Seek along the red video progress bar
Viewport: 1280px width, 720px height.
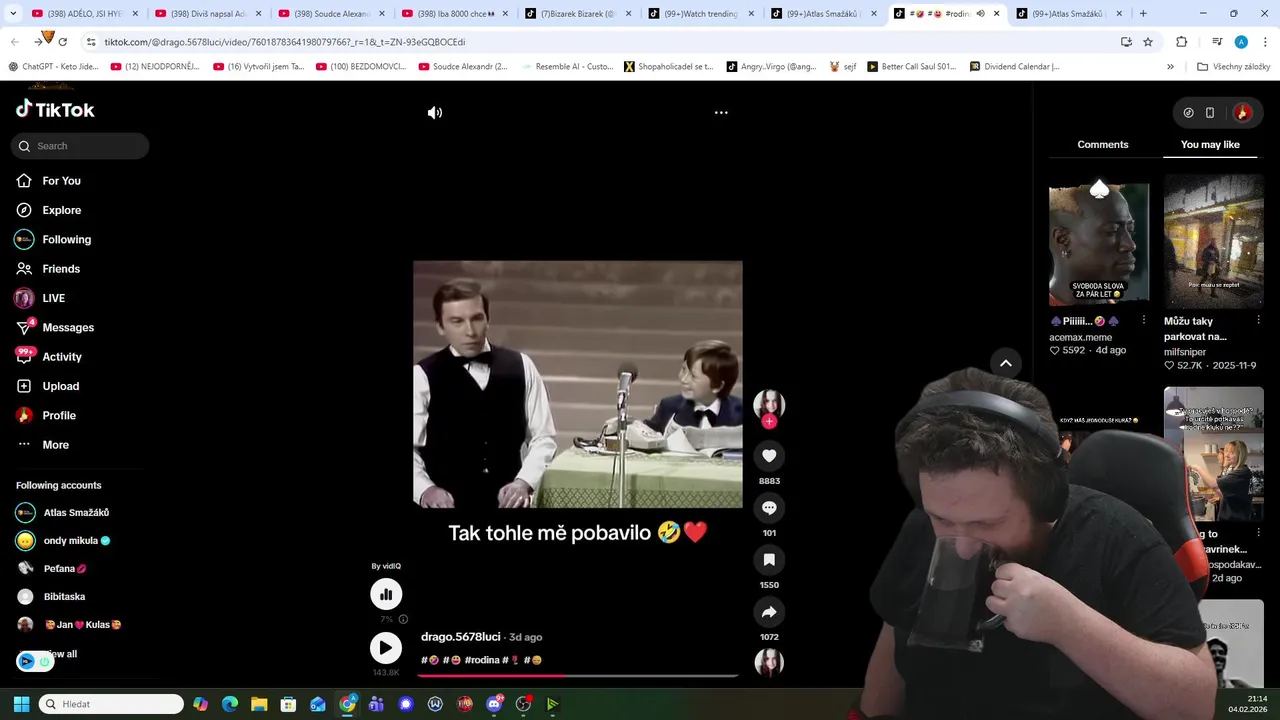click(578, 675)
